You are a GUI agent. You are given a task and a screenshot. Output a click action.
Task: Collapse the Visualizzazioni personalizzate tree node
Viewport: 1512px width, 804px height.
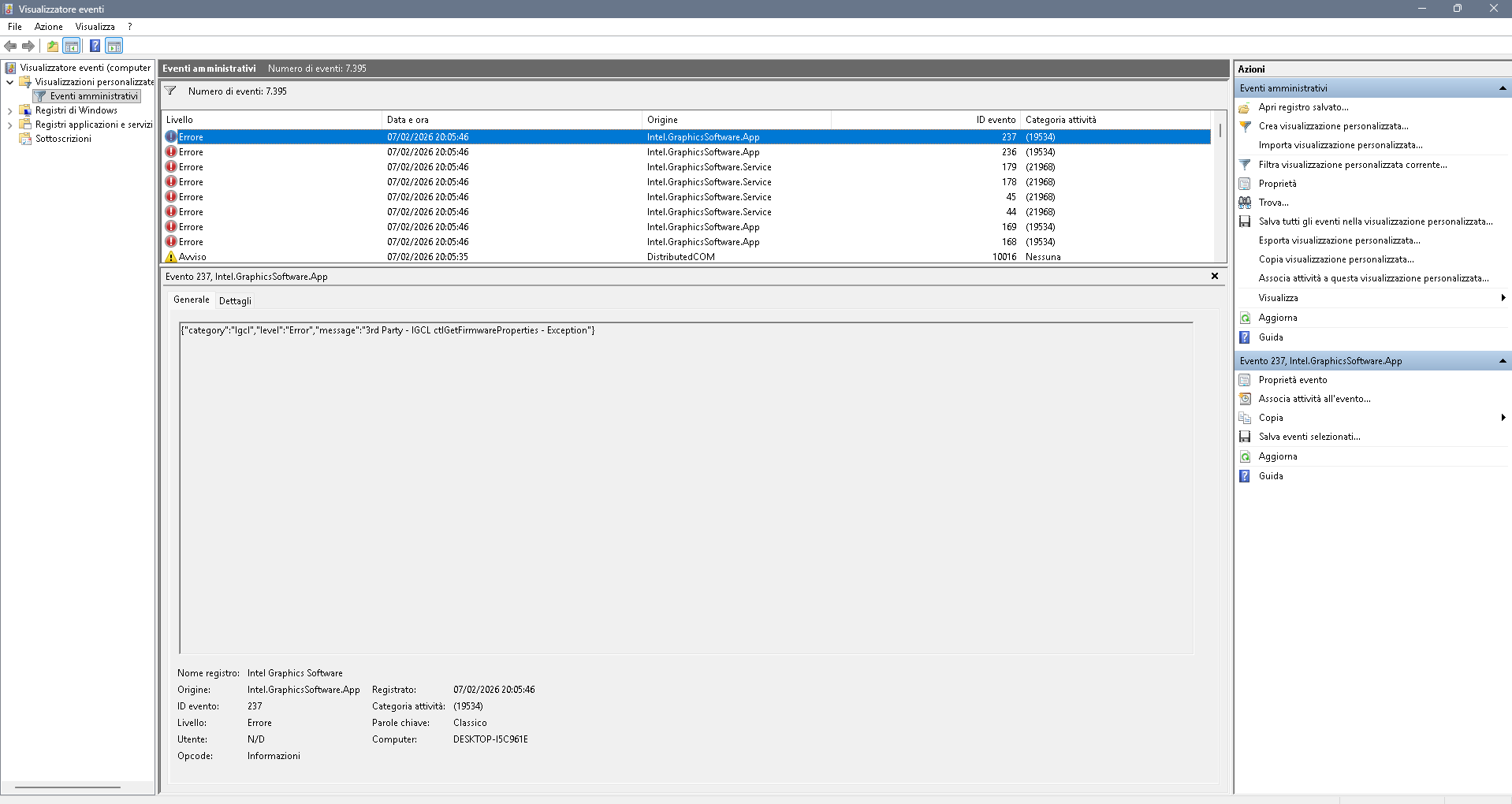tap(9, 82)
